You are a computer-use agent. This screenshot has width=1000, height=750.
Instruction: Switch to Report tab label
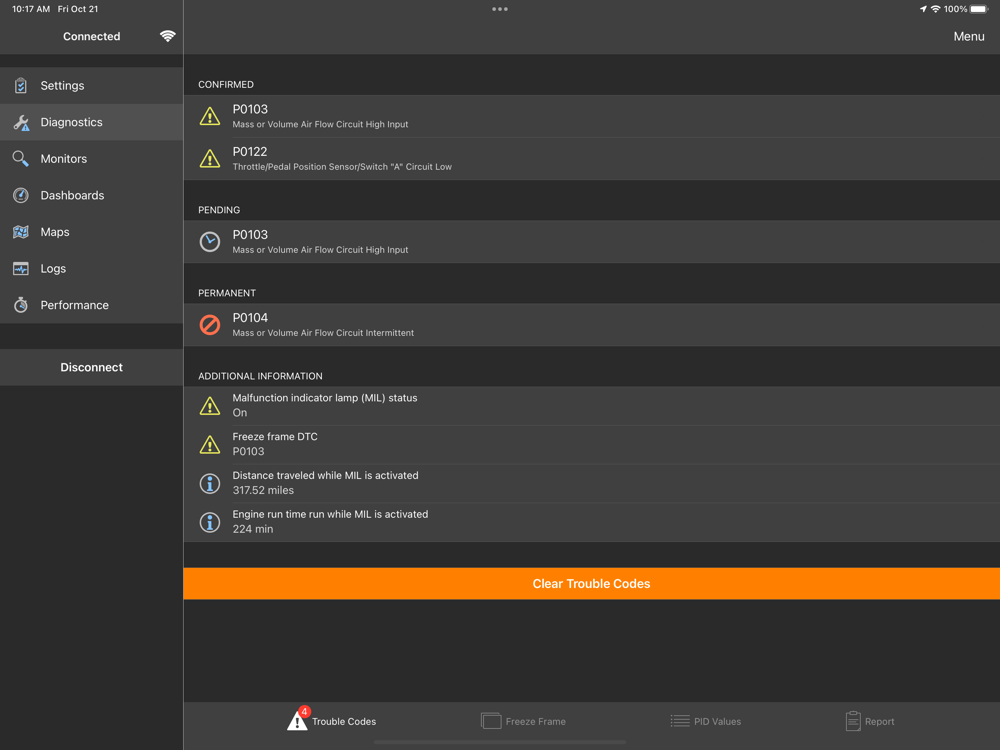click(879, 721)
